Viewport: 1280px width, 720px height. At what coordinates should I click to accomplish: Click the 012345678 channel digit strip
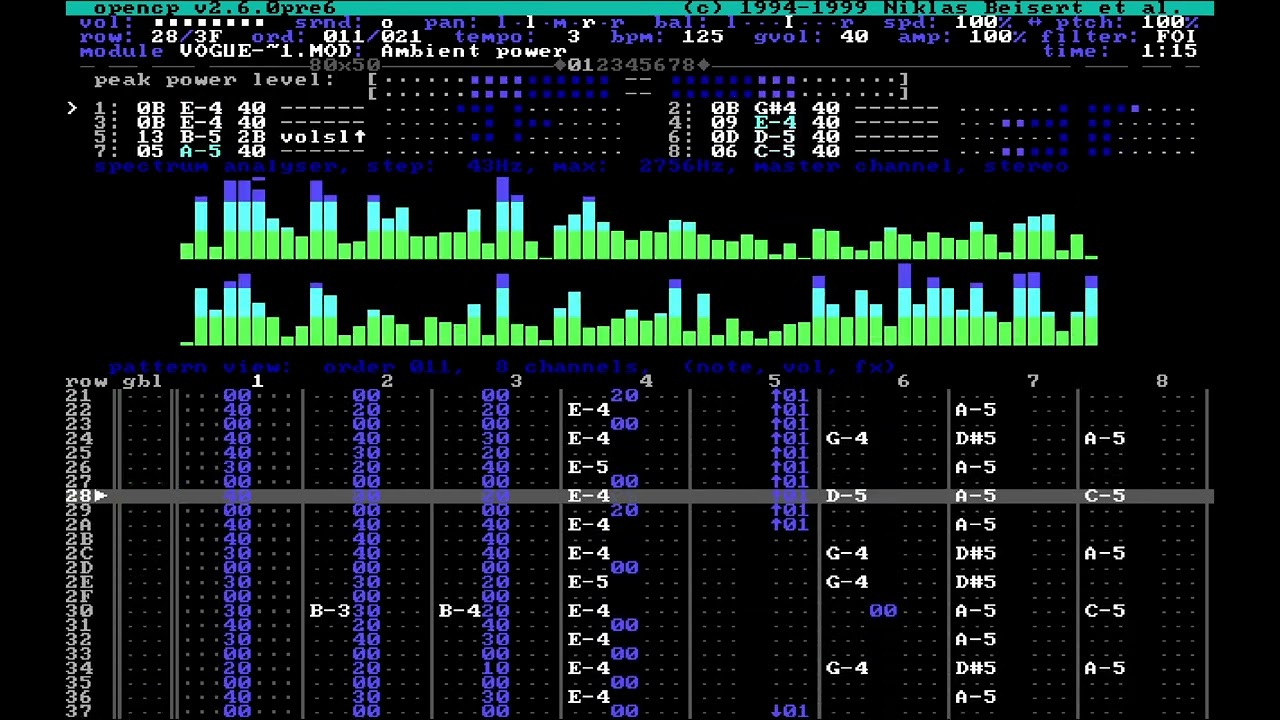(x=631, y=65)
